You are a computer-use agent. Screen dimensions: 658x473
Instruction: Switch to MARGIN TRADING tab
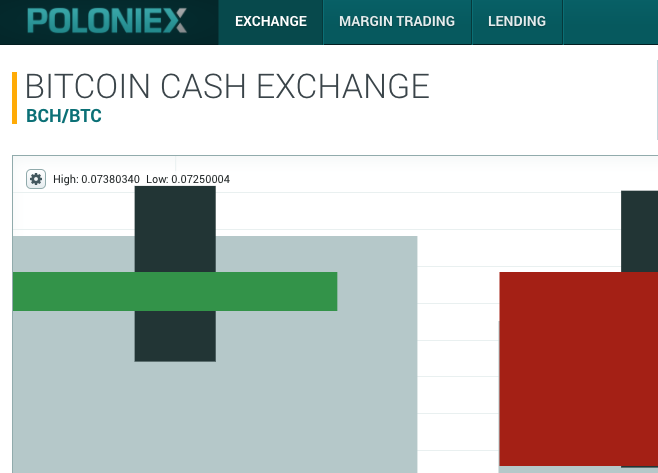(397, 21)
